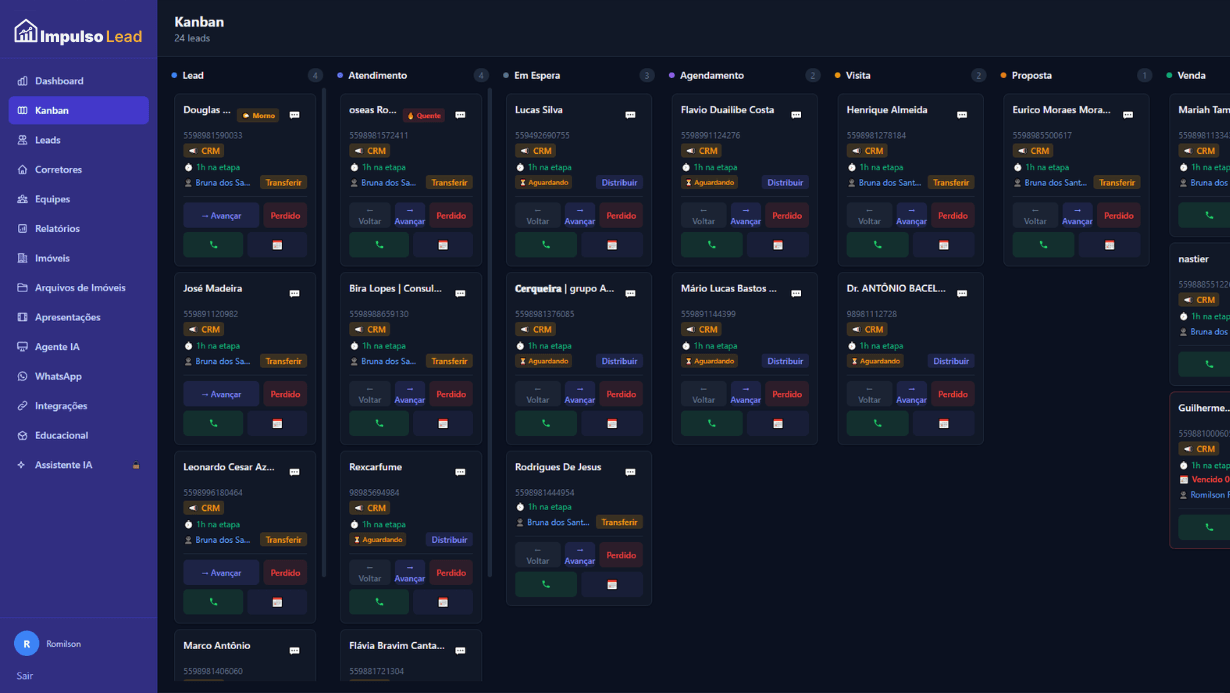Viewport: 1230px width, 693px height.
Task: Click phone number 5598981590033
Action: pyautogui.click(x=213, y=135)
